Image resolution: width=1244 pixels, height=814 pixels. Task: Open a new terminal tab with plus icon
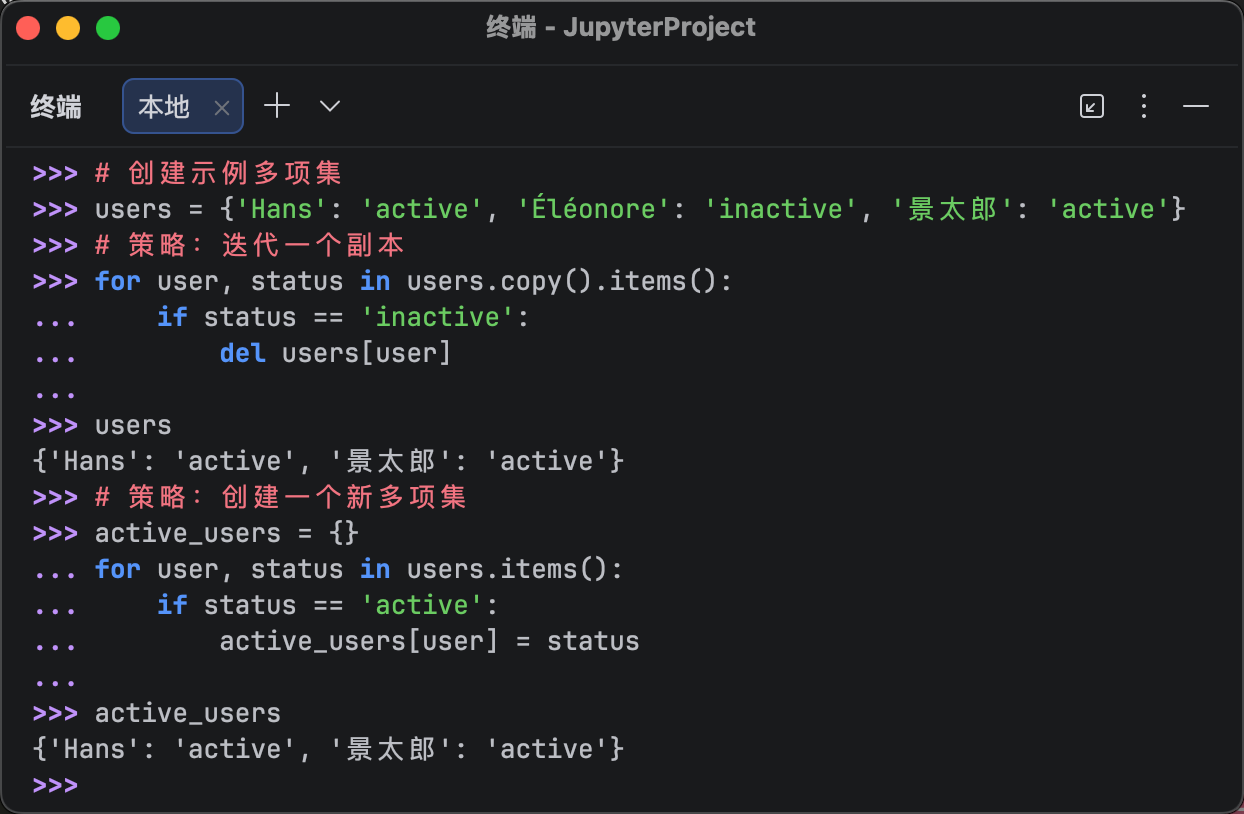[x=277, y=106]
